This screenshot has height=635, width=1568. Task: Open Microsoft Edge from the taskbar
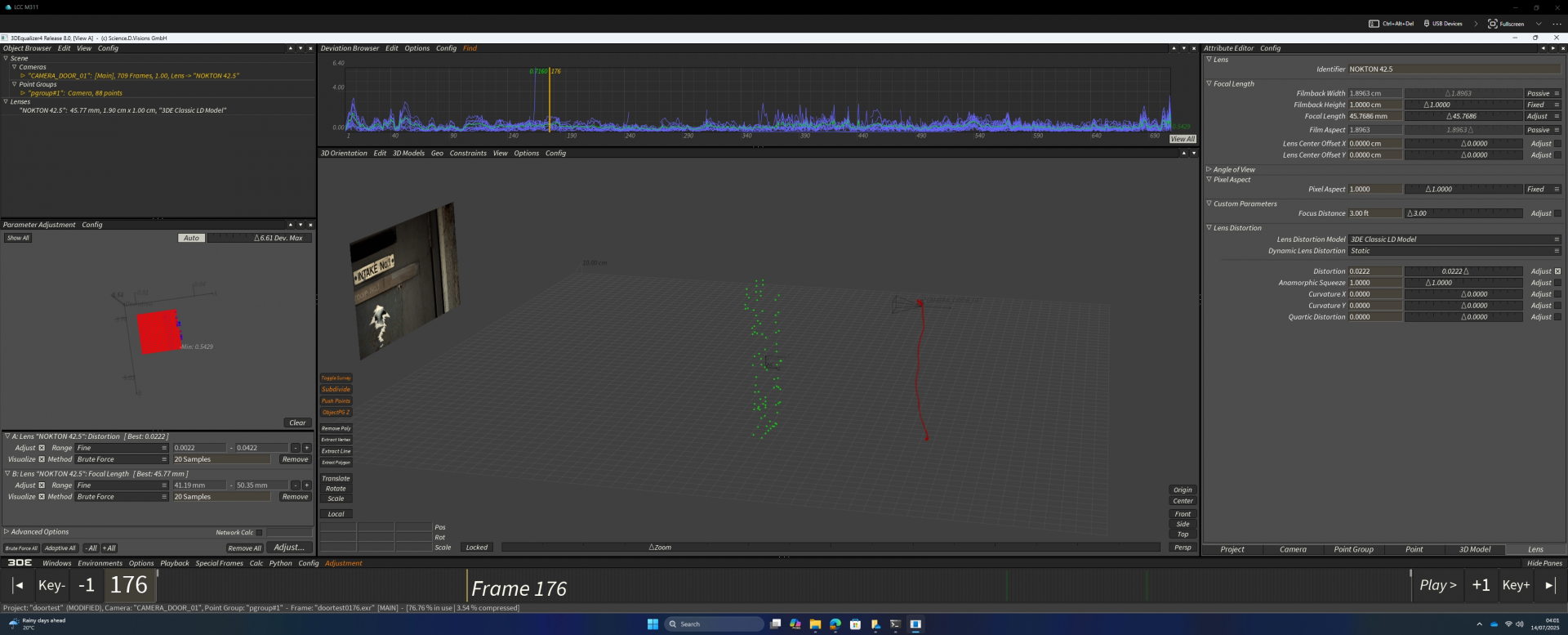835,624
